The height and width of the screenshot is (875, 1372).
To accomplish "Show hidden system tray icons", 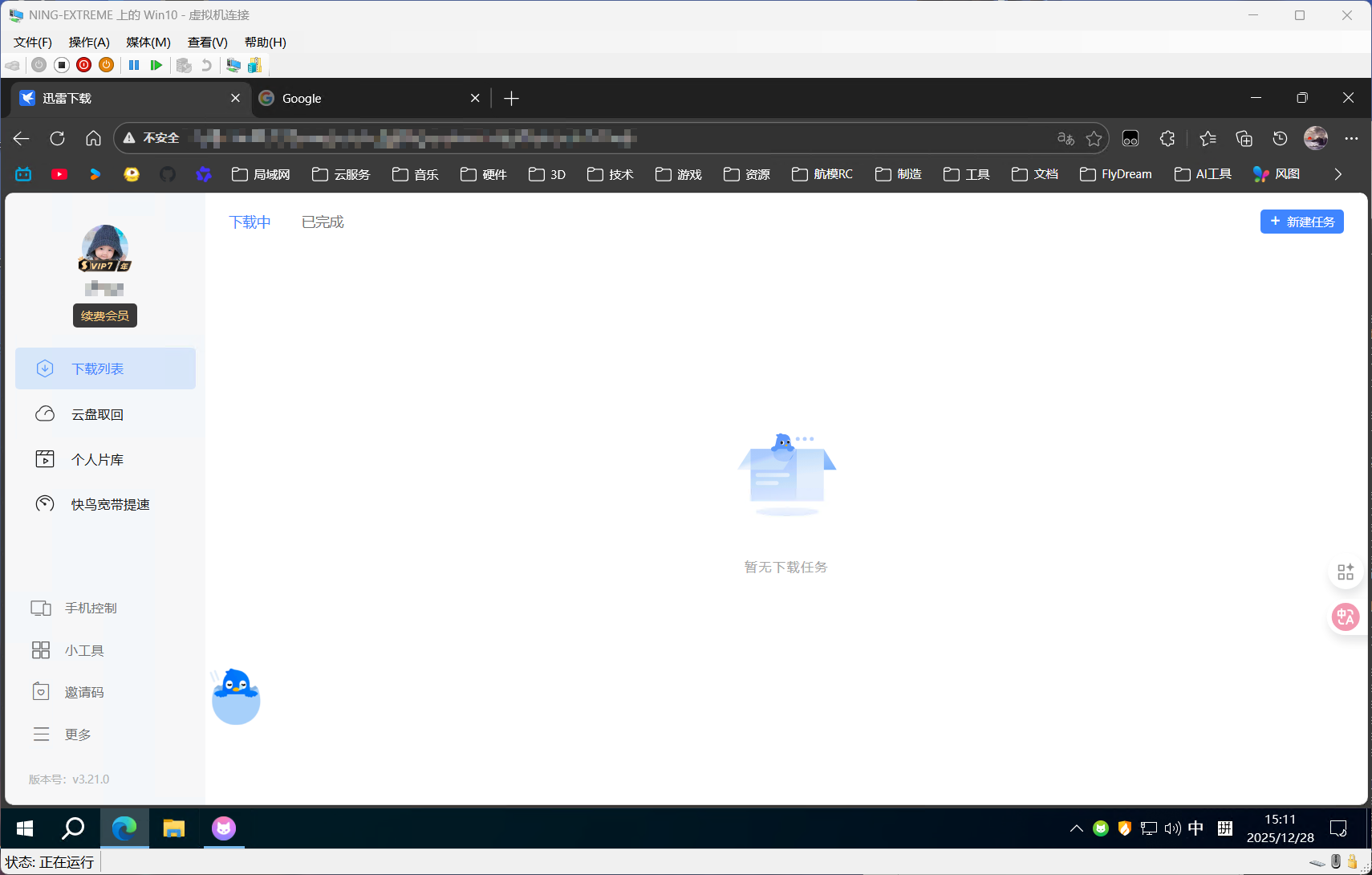I will point(1076,828).
